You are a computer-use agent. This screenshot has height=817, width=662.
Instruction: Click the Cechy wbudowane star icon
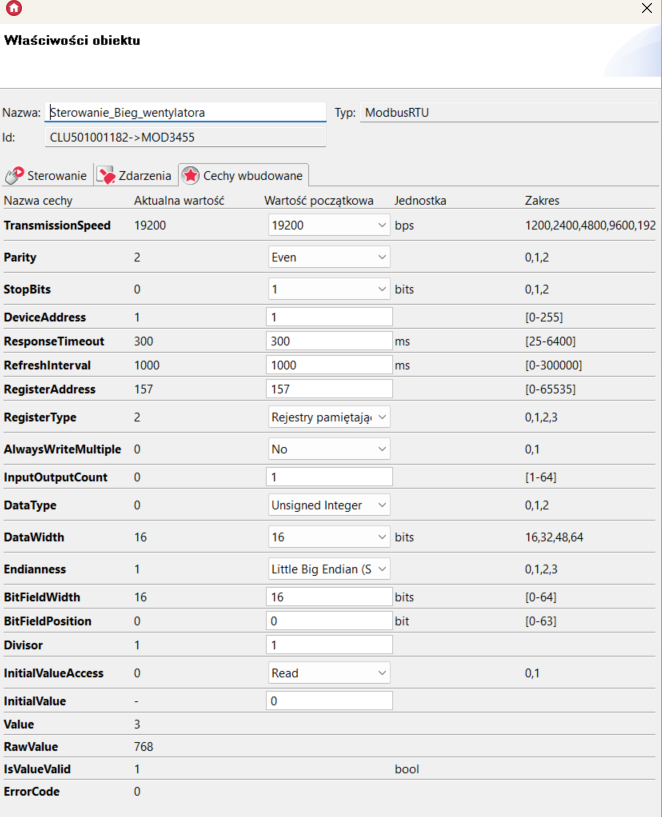190,175
